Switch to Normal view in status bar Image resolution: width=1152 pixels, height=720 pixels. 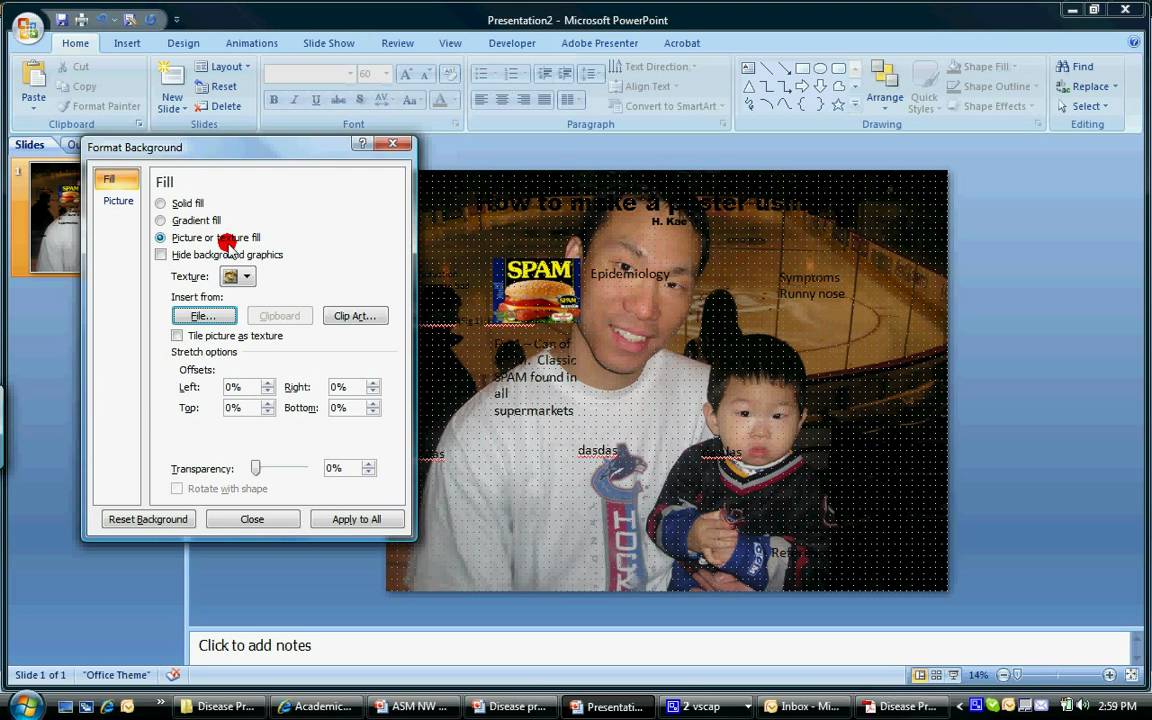pyautogui.click(x=919, y=674)
